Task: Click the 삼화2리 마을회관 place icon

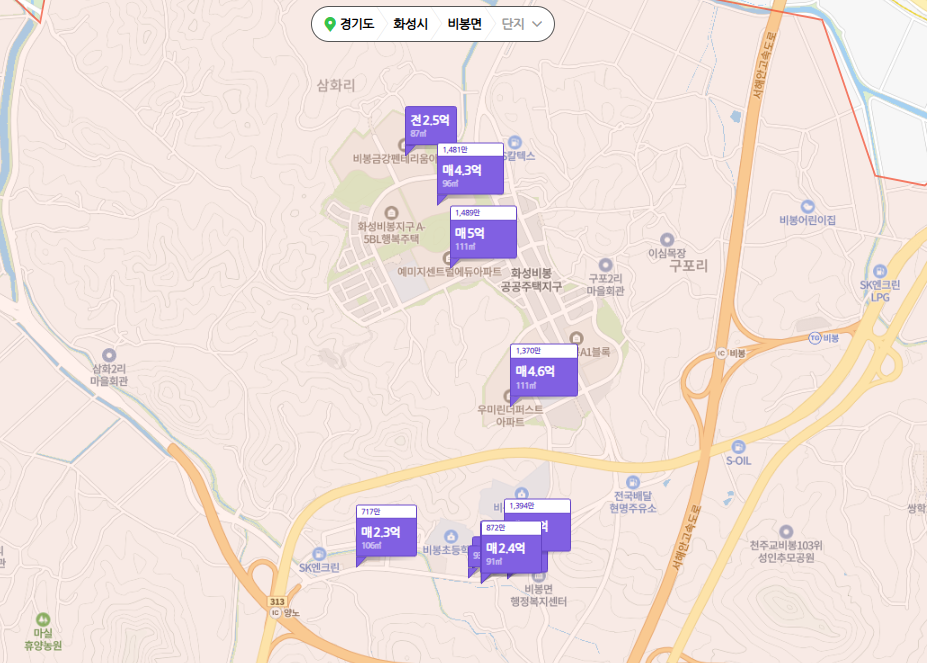Action: pyautogui.click(x=109, y=355)
